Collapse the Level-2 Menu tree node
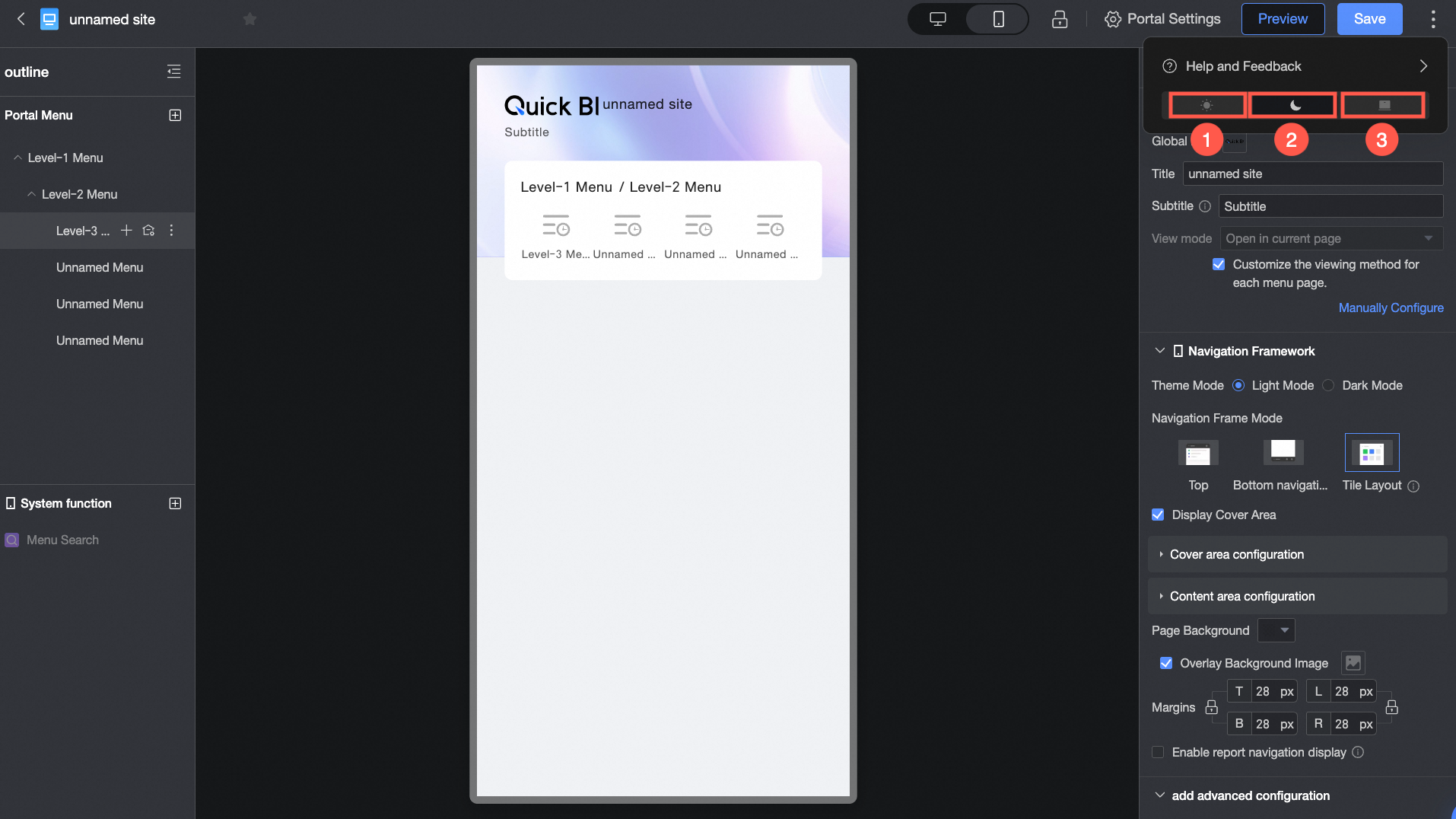Viewport: 1456px width, 819px height. coord(31,194)
